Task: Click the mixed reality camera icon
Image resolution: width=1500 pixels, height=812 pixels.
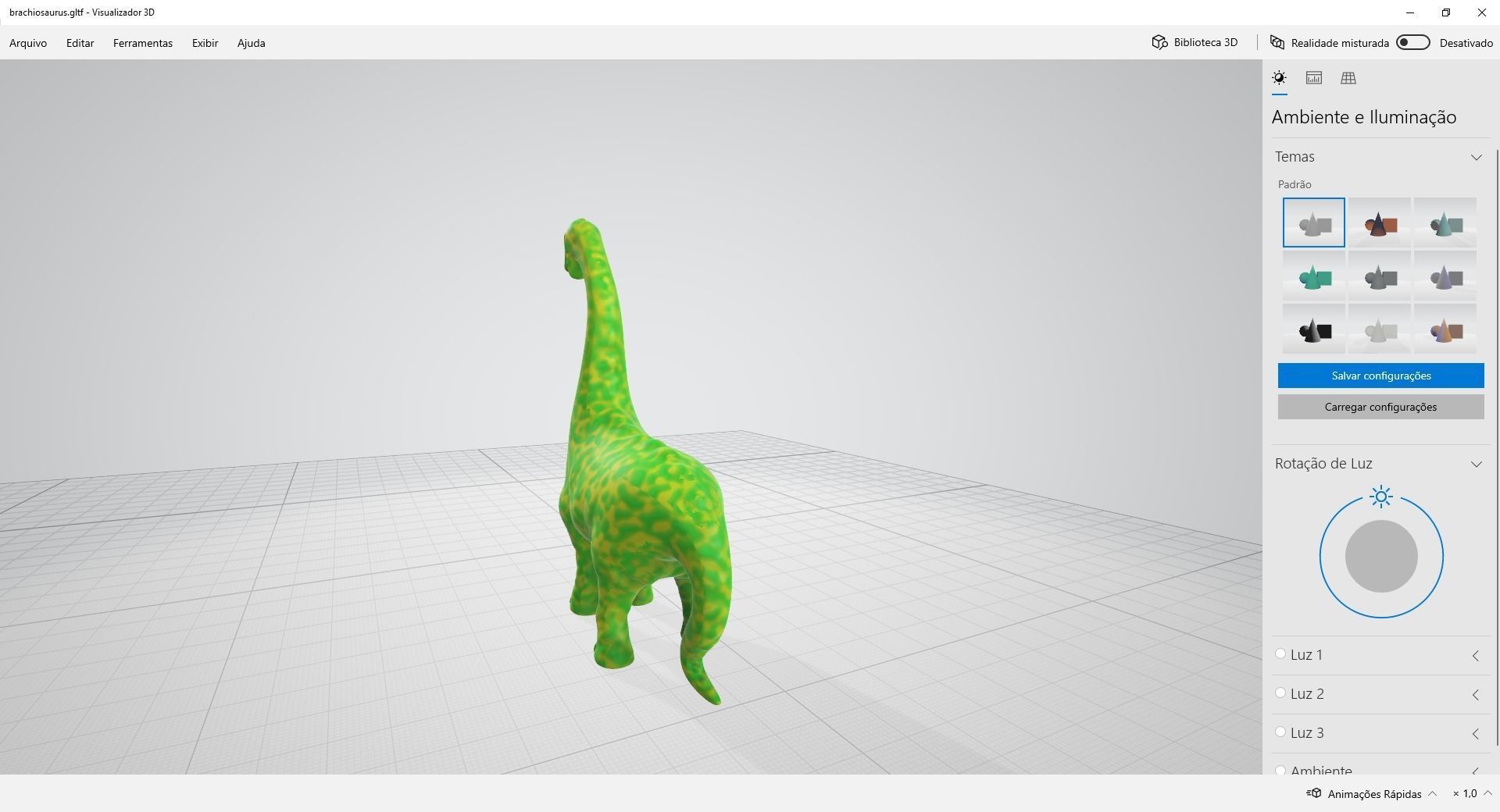Action: (x=1277, y=42)
